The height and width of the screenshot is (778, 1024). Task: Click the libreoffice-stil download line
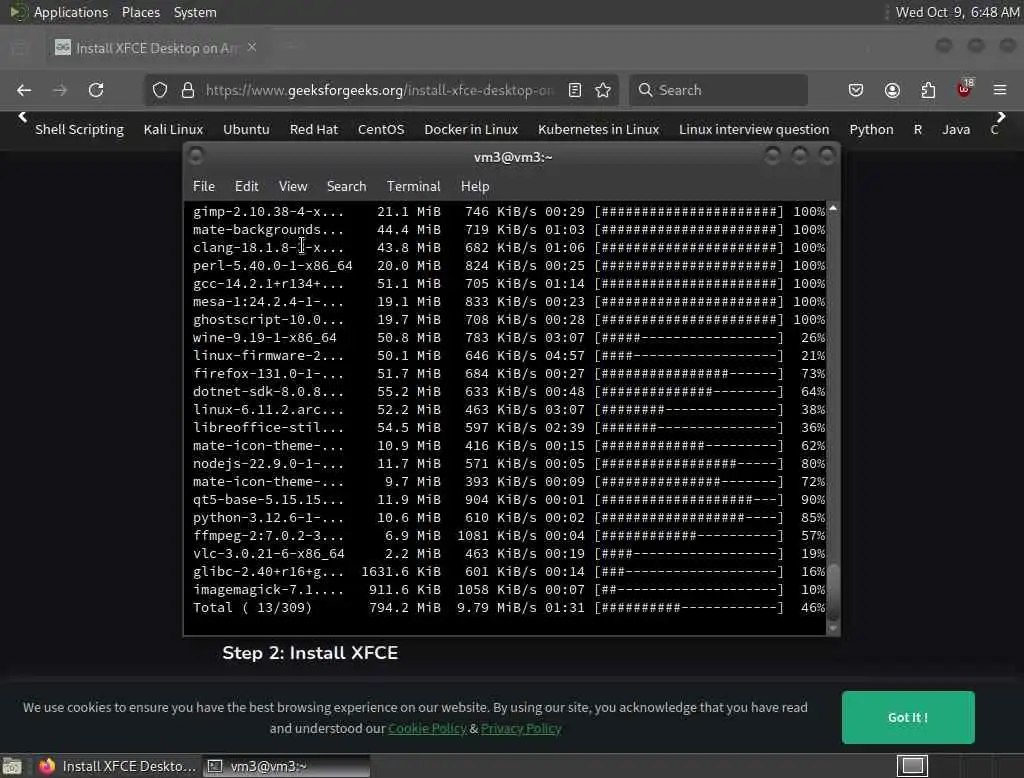pos(509,428)
